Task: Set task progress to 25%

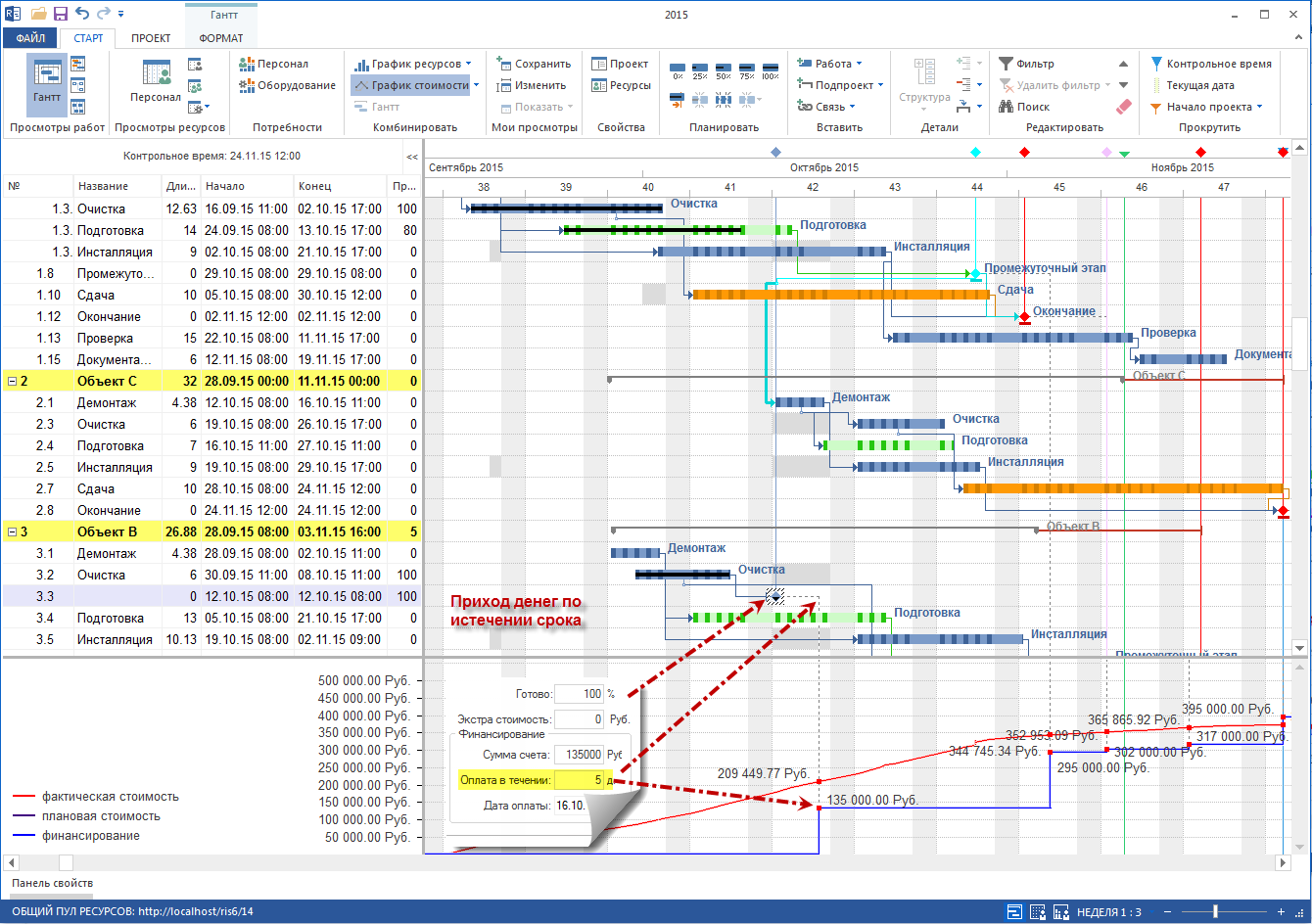Action: pyautogui.click(x=699, y=70)
